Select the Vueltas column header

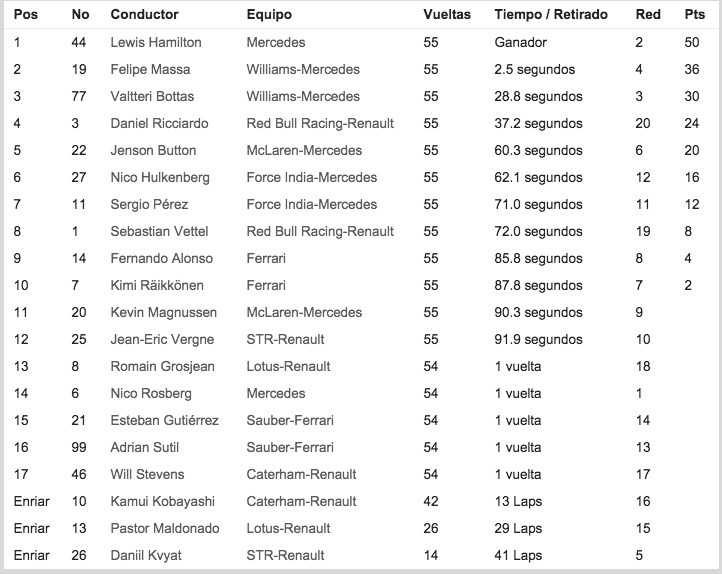pyautogui.click(x=447, y=15)
